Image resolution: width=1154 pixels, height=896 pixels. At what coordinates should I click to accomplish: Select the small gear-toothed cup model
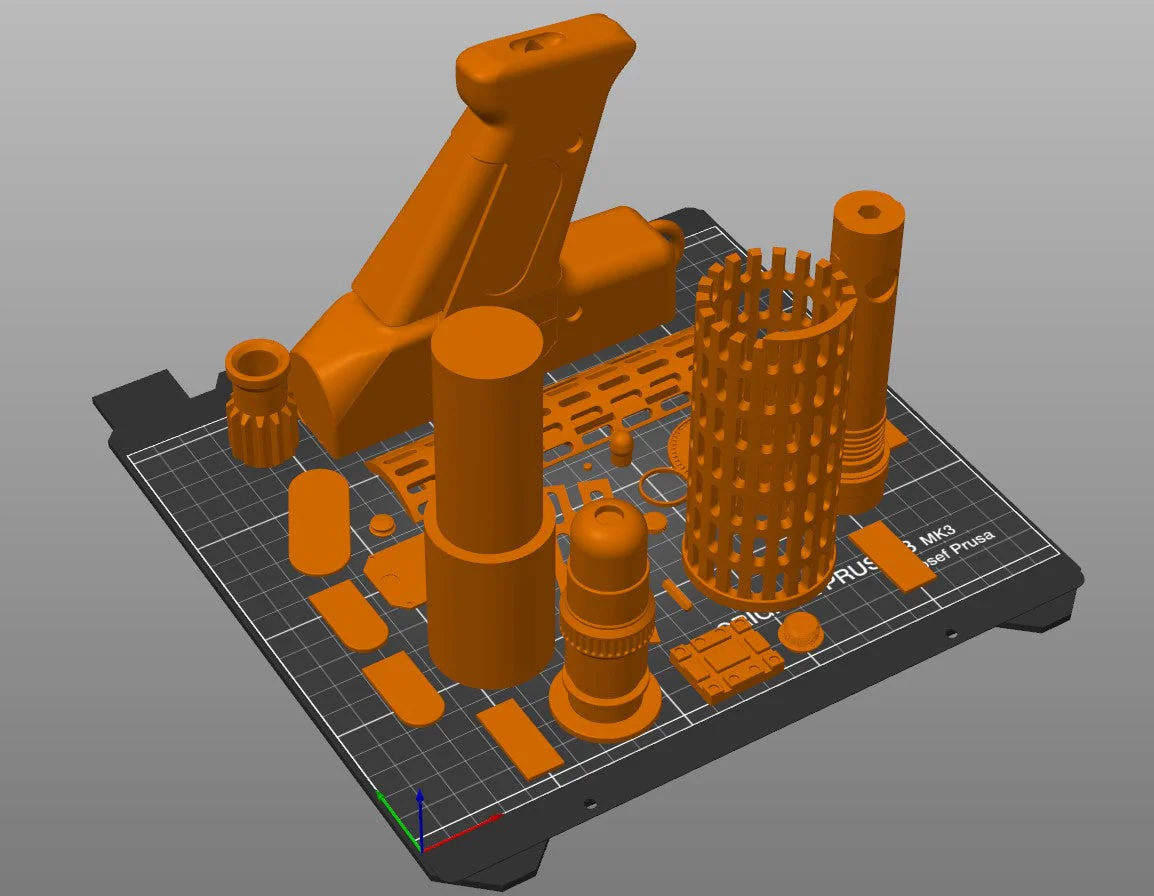(261, 401)
